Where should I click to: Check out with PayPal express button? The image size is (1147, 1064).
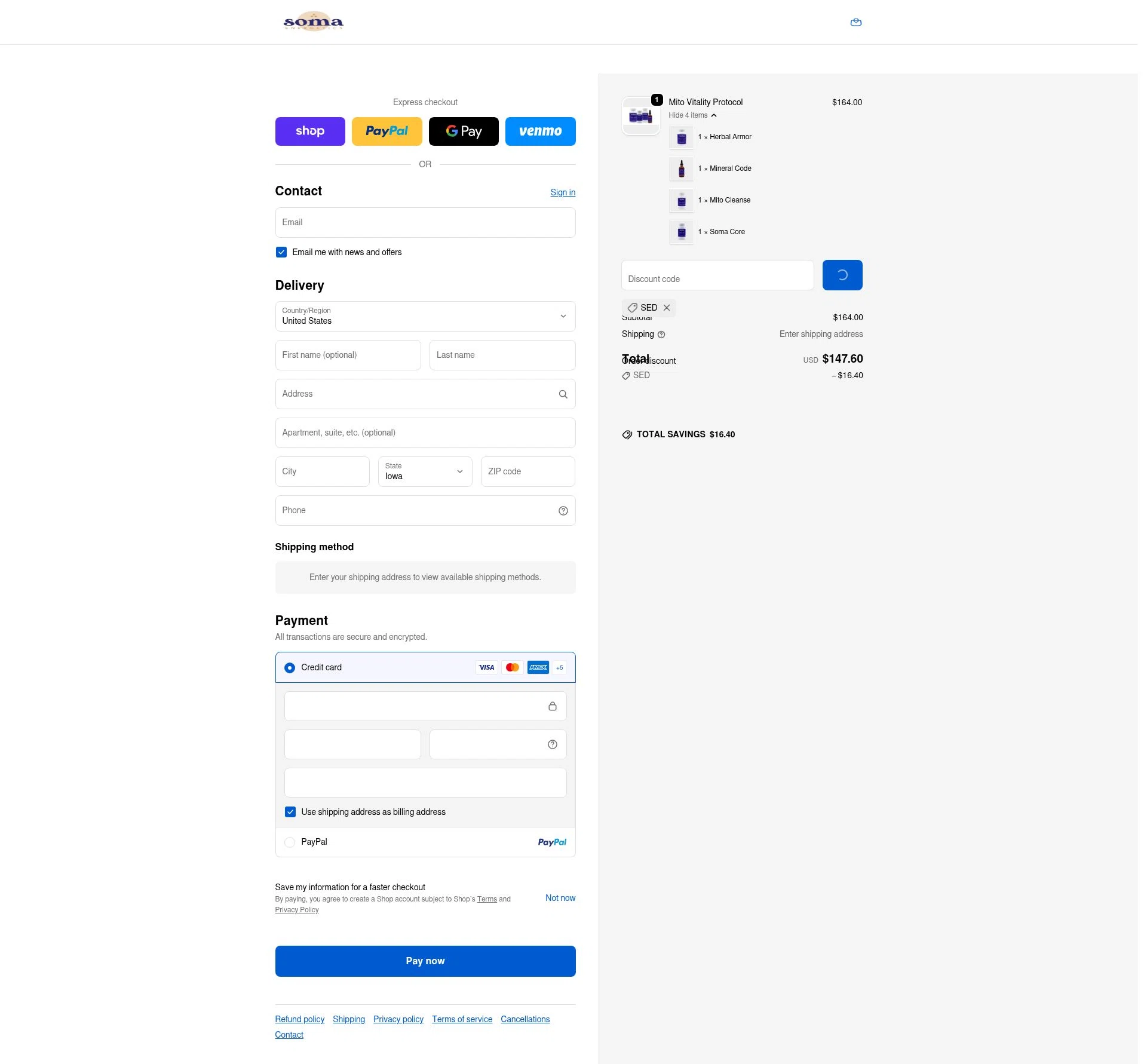point(387,131)
